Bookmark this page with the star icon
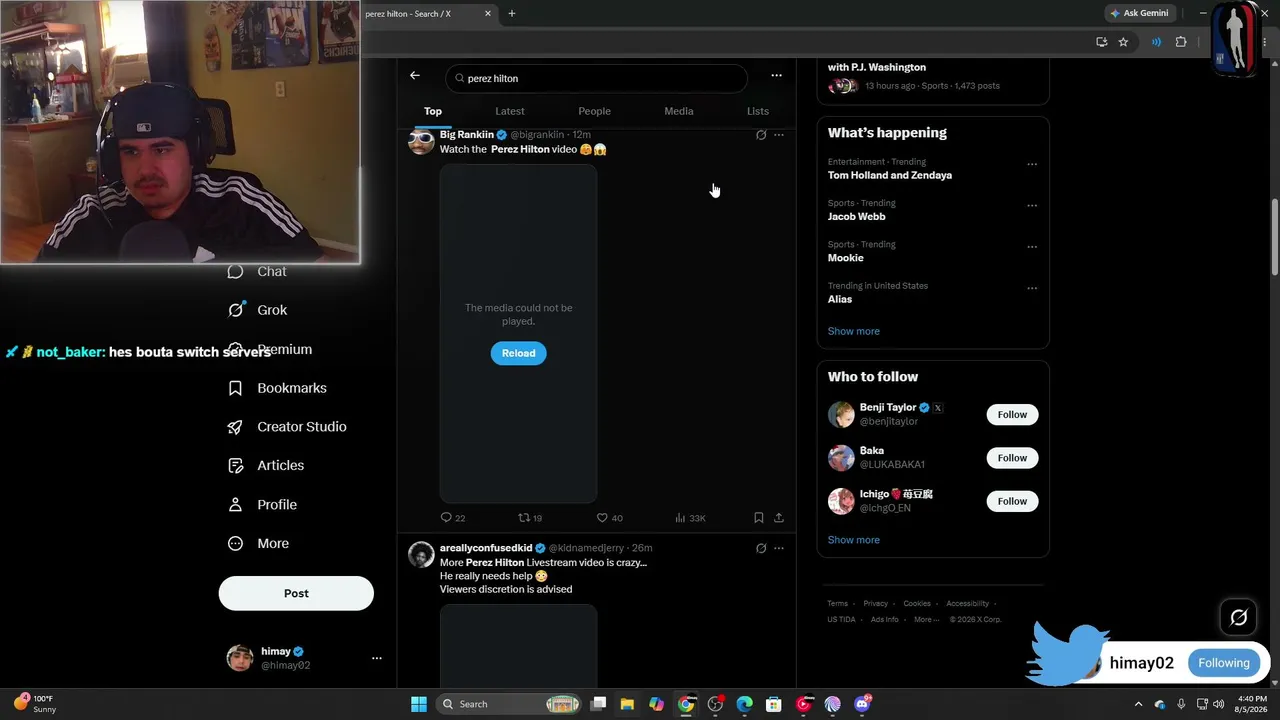 (1123, 42)
